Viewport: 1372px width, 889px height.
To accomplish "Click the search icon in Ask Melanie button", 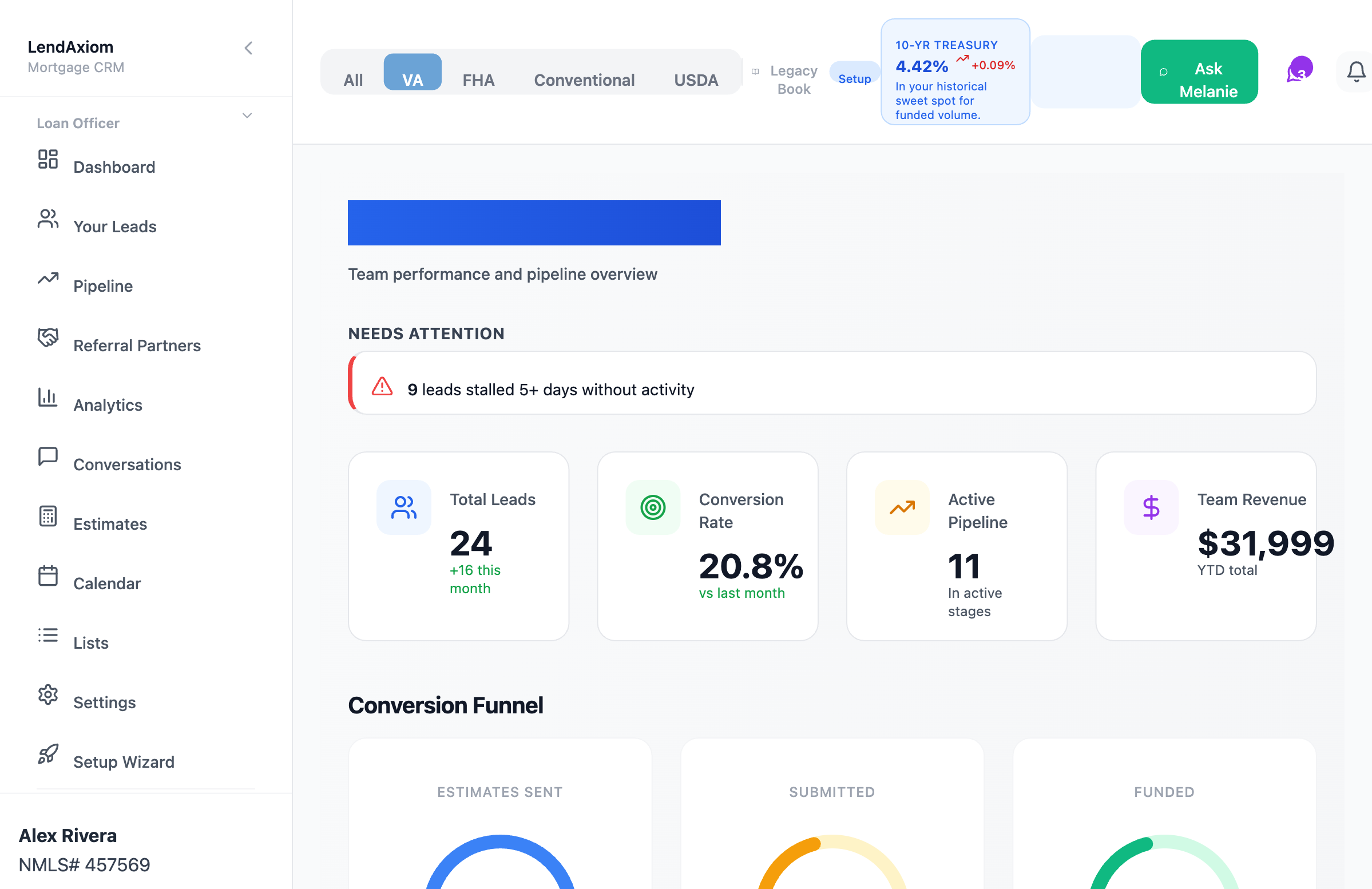I will tap(1163, 72).
